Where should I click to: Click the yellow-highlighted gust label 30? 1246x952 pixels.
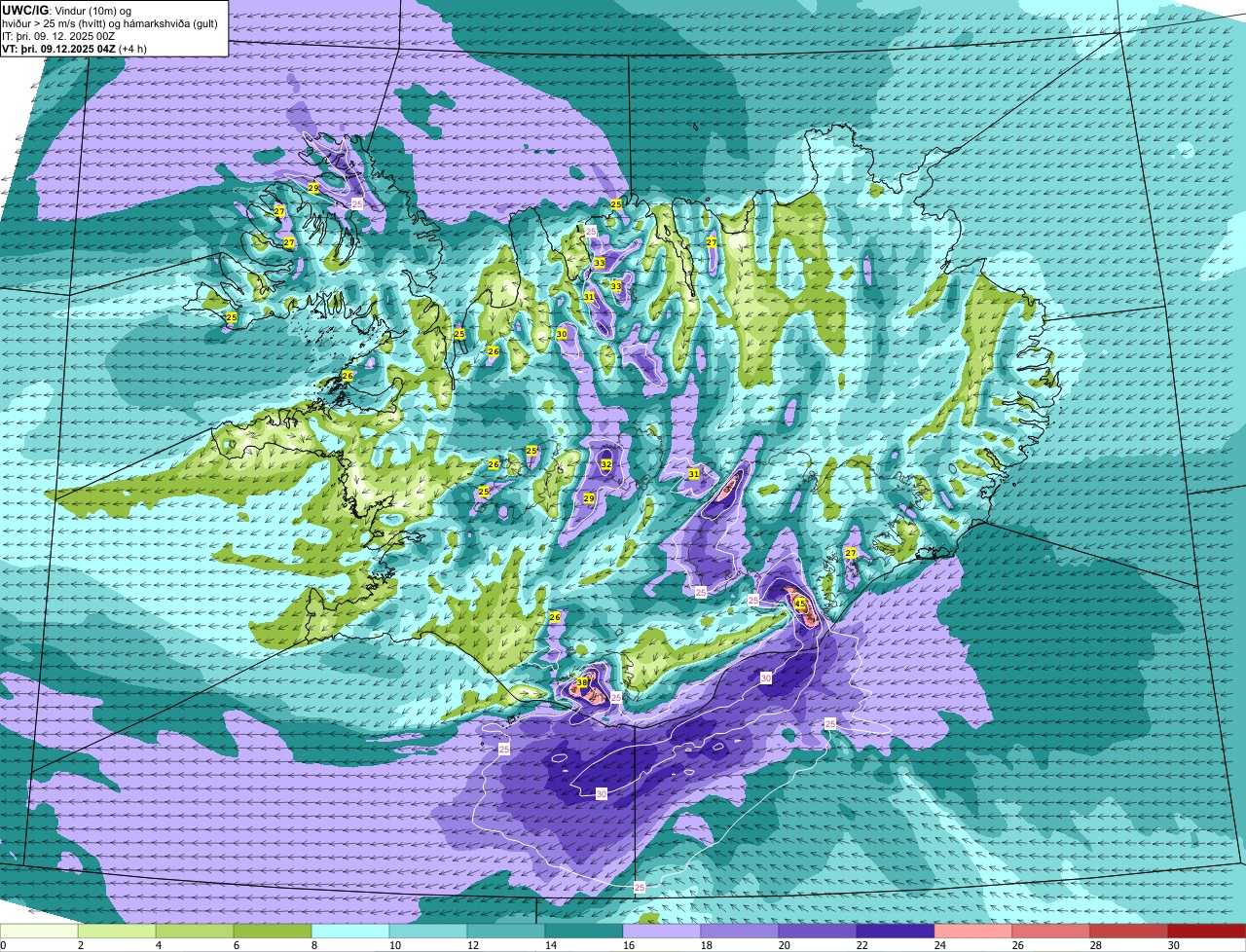pos(562,334)
